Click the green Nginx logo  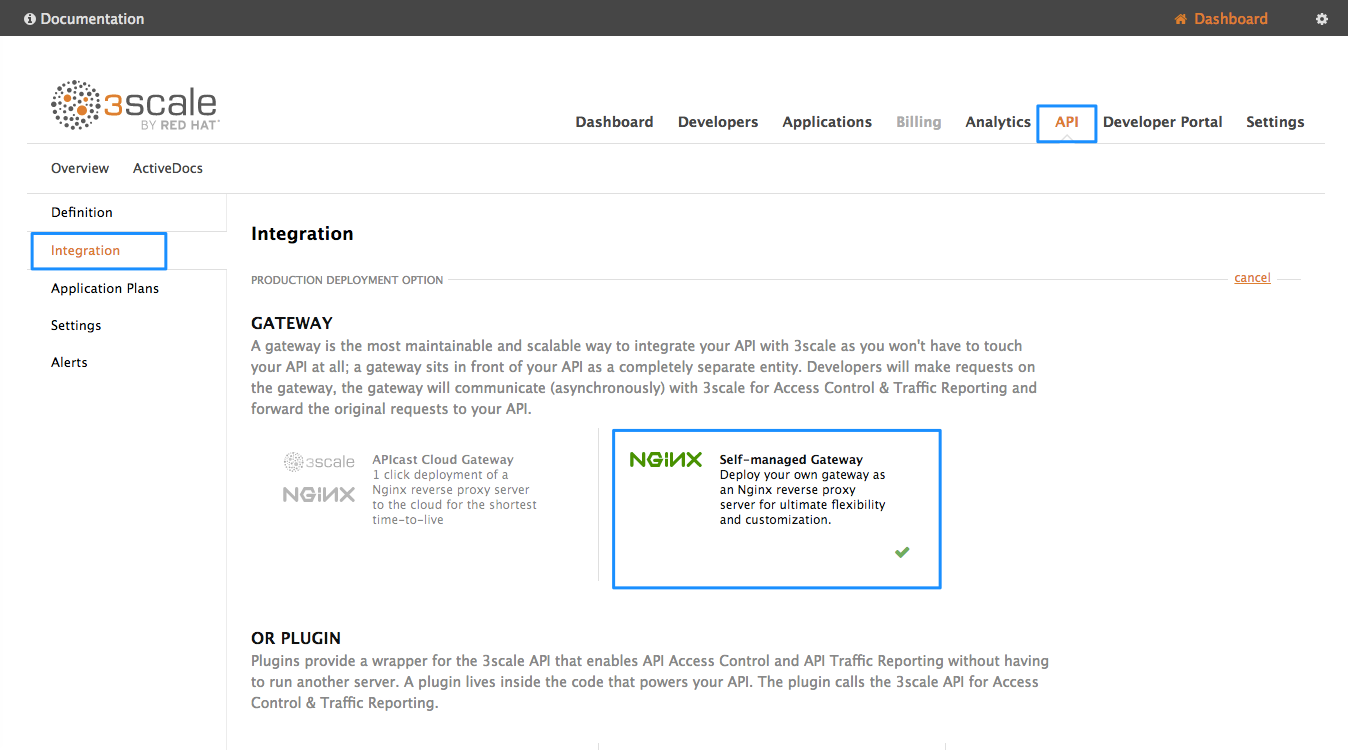(x=665, y=460)
